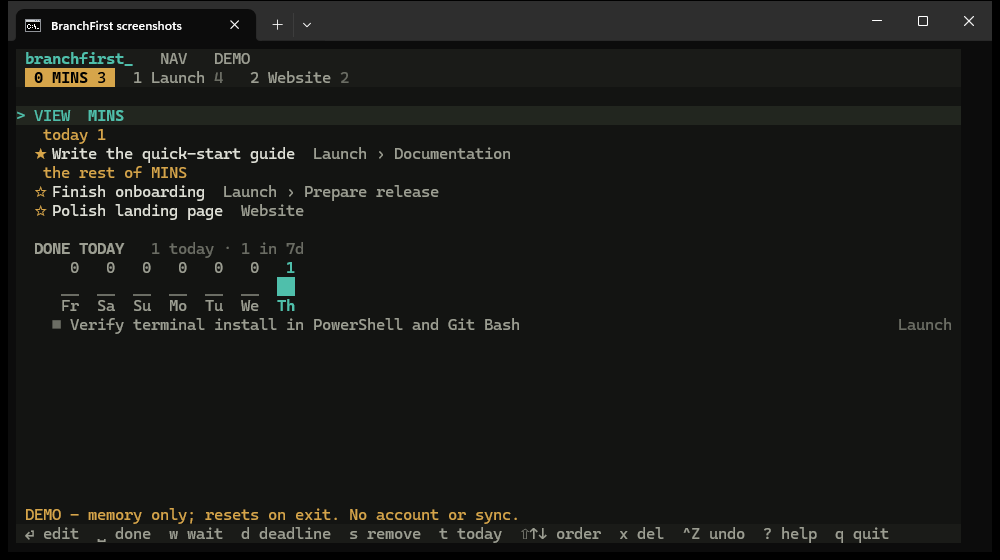Click the branchfirst_ logo text
Image resolution: width=1000 pixels, height=560 pixels.
coord(79,59)
